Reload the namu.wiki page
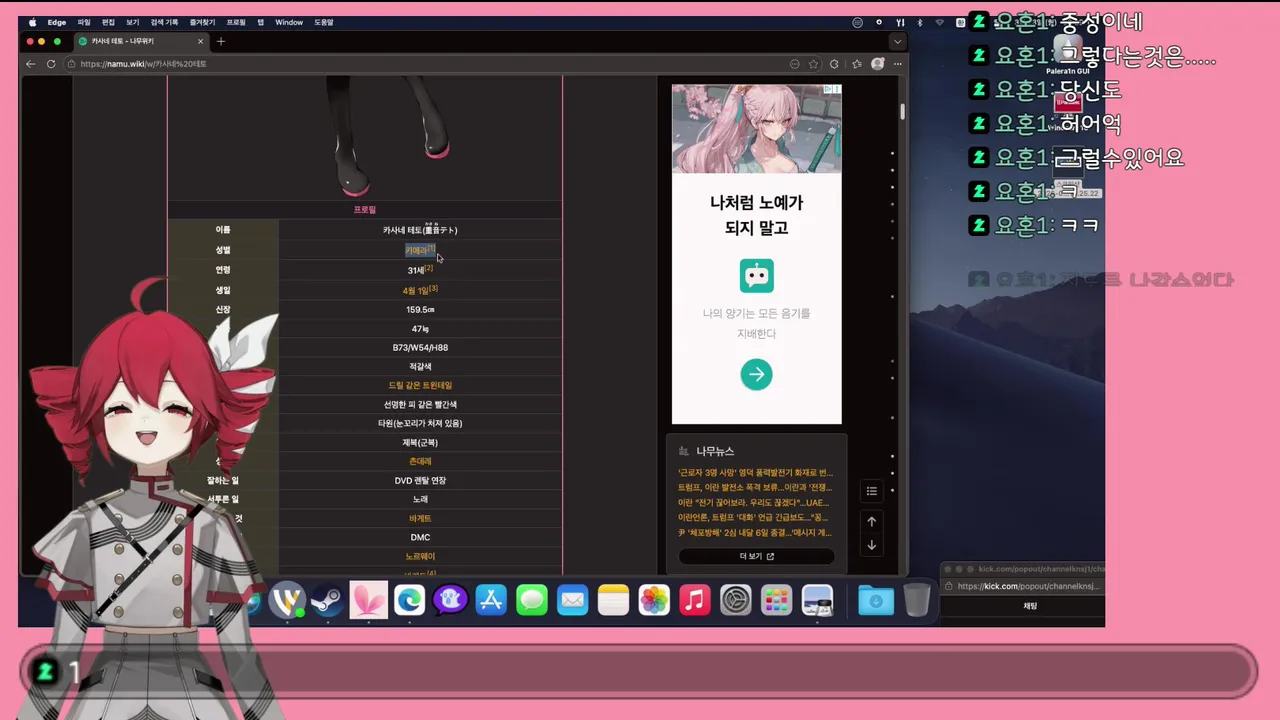The width and height of the screenshot is (1280, 720). [x=51, y=64]
